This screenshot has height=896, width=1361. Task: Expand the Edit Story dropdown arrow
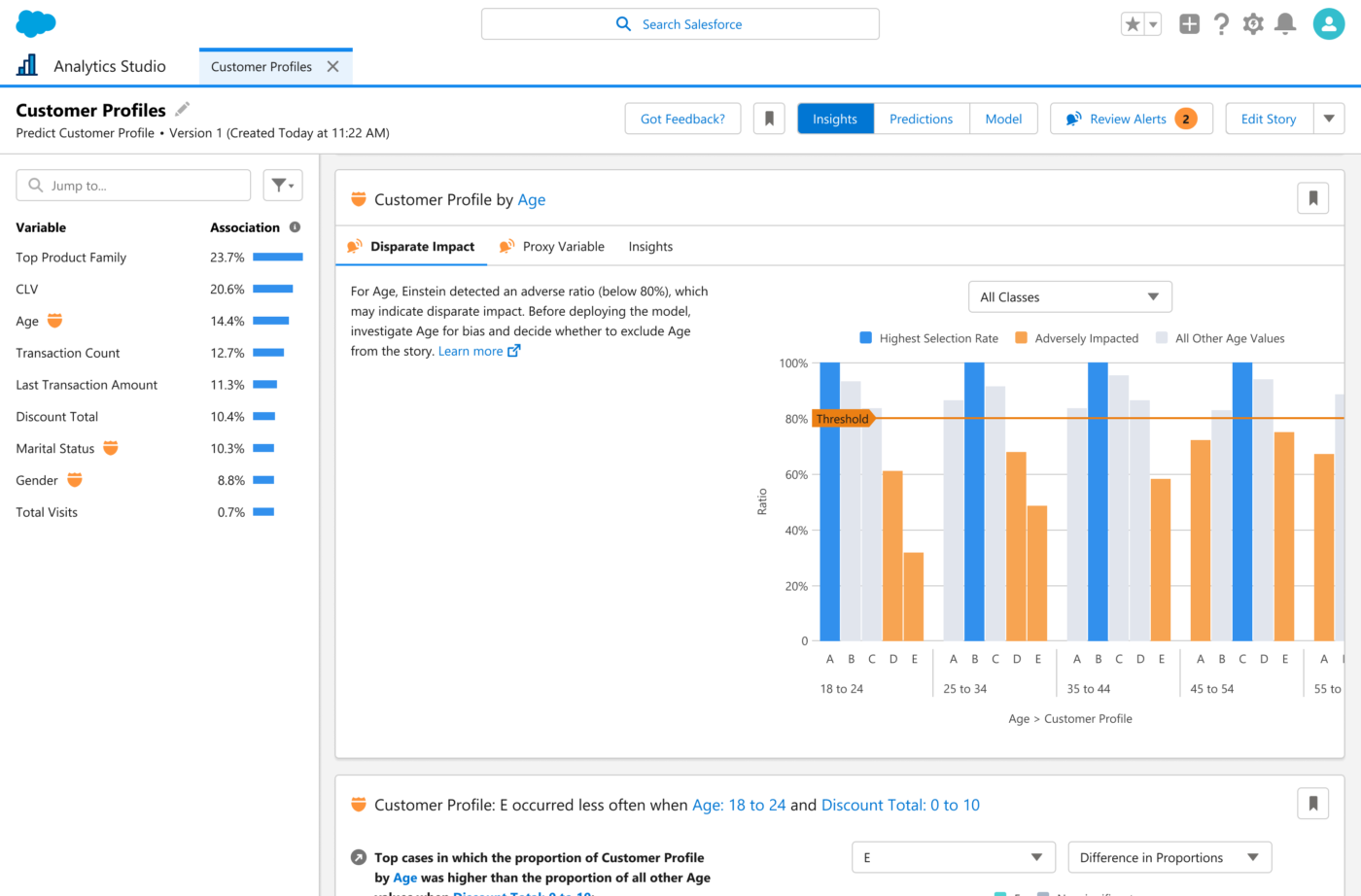pos(1329,119)
